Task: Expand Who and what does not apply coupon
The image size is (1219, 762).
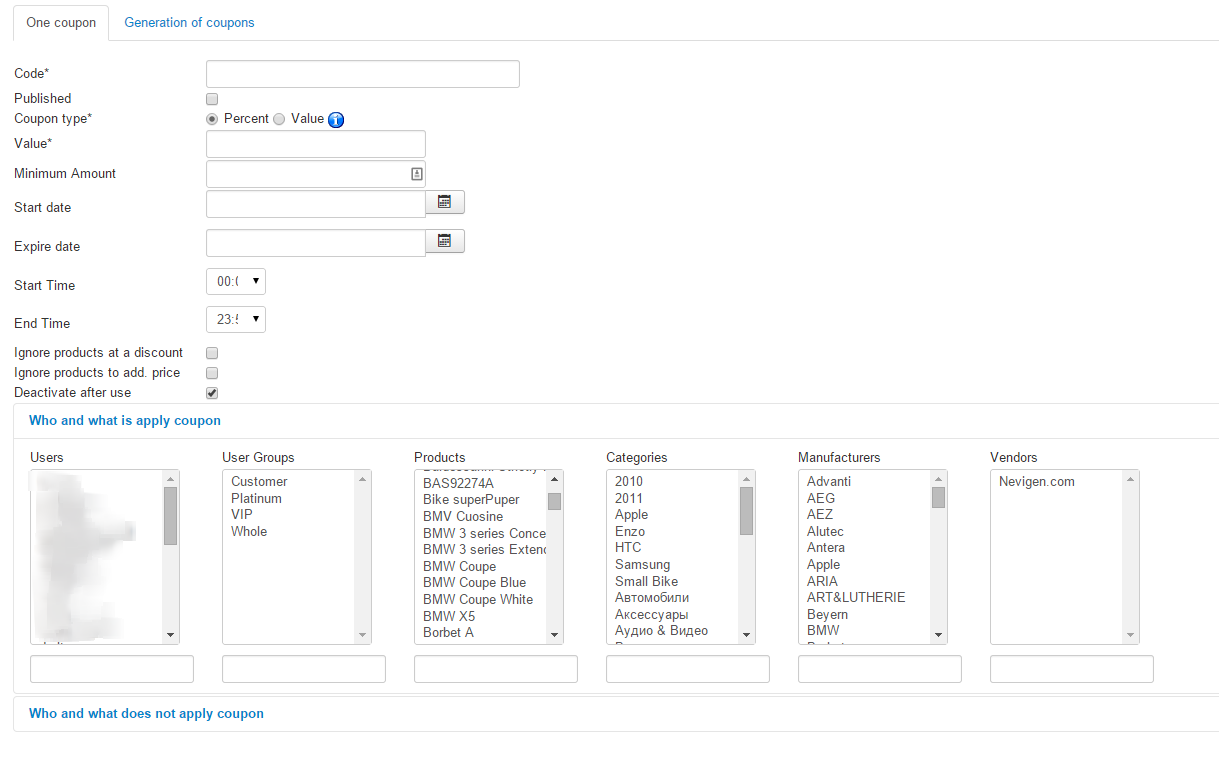Action: pos(146,714)
